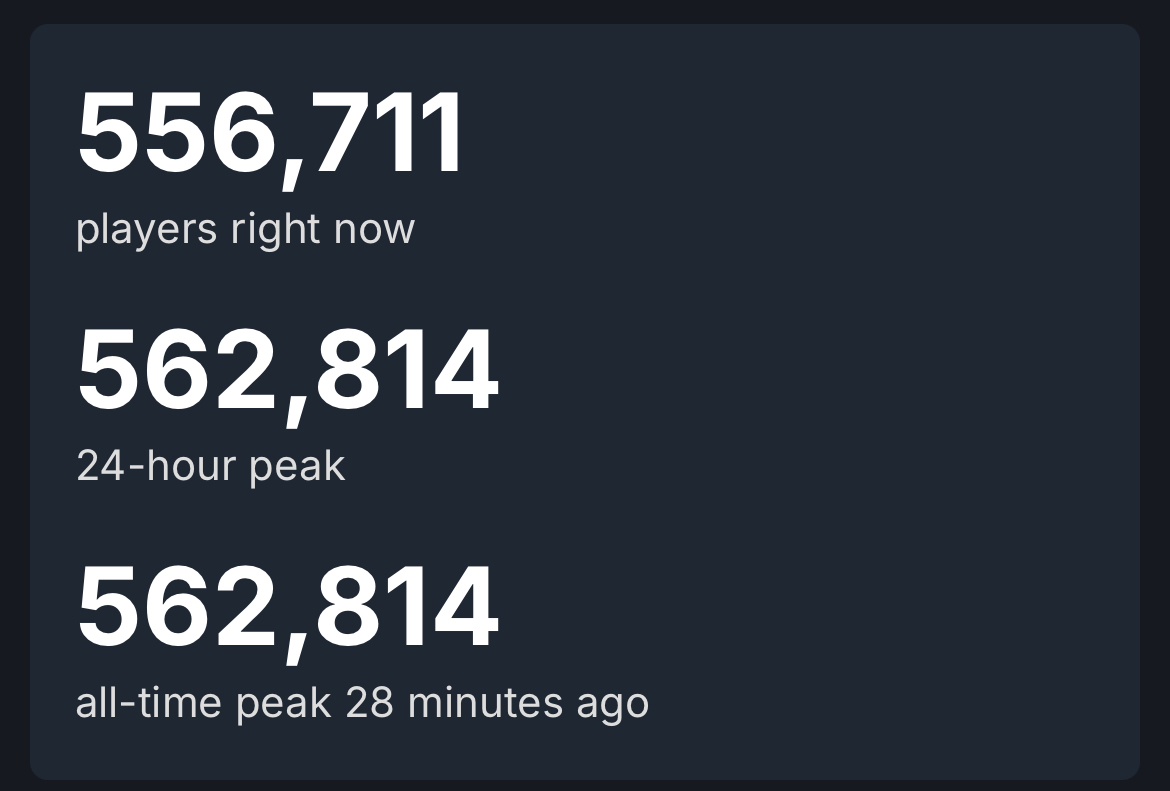Select the '24-hour peak' label text
The width and height of the screenshot is (1170, 791).
coord(210,466)
